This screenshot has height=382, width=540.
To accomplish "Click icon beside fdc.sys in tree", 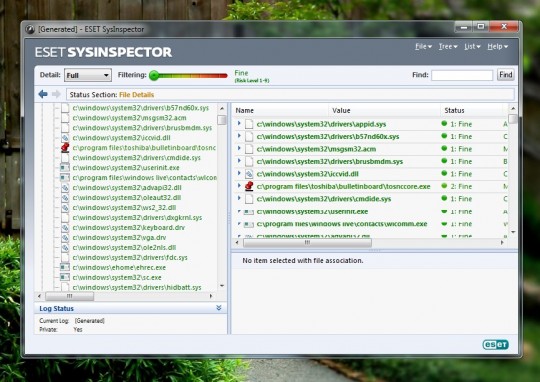I will [65, 257].
